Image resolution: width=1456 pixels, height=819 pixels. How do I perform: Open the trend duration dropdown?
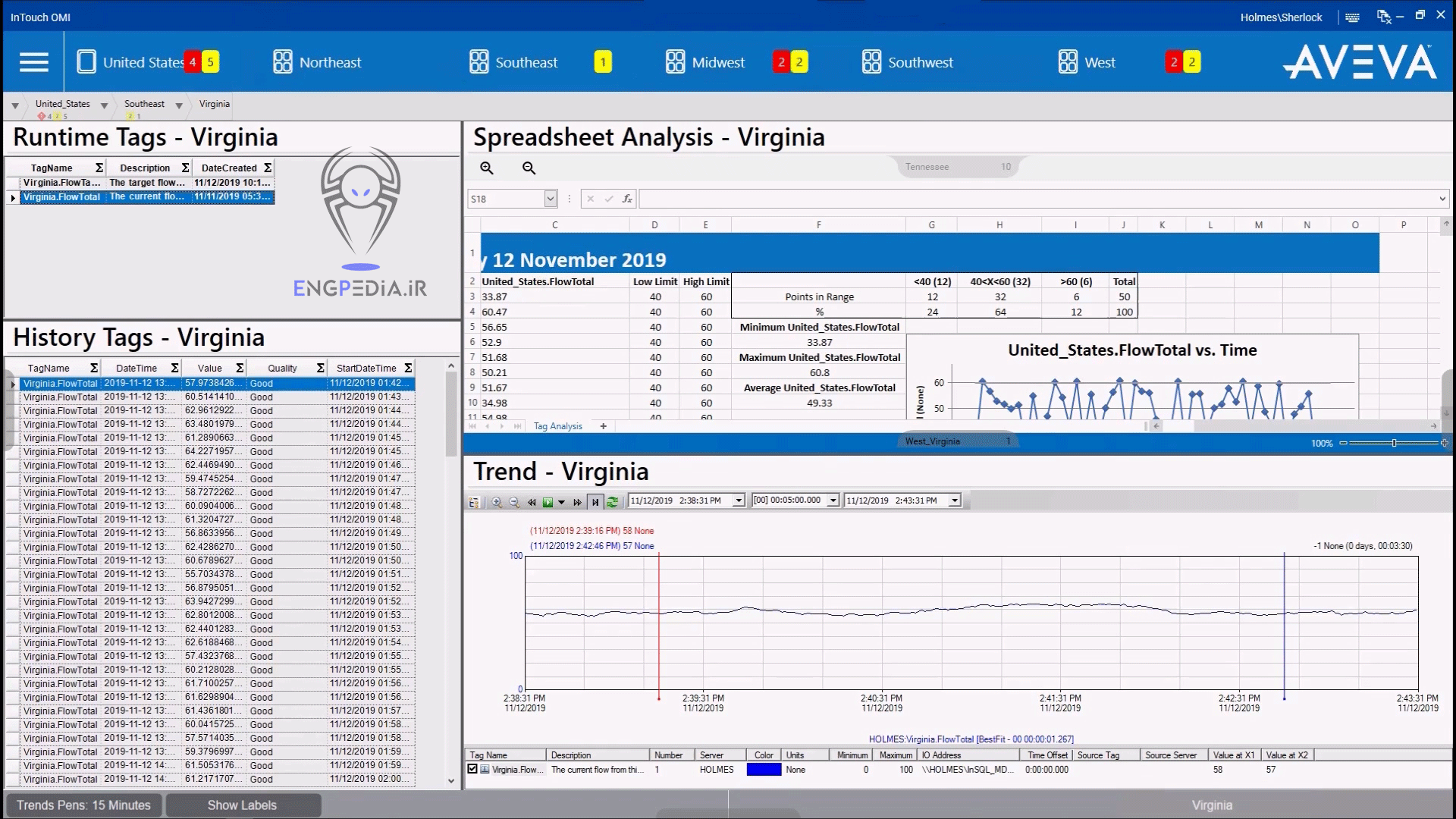tap(833, 500)
